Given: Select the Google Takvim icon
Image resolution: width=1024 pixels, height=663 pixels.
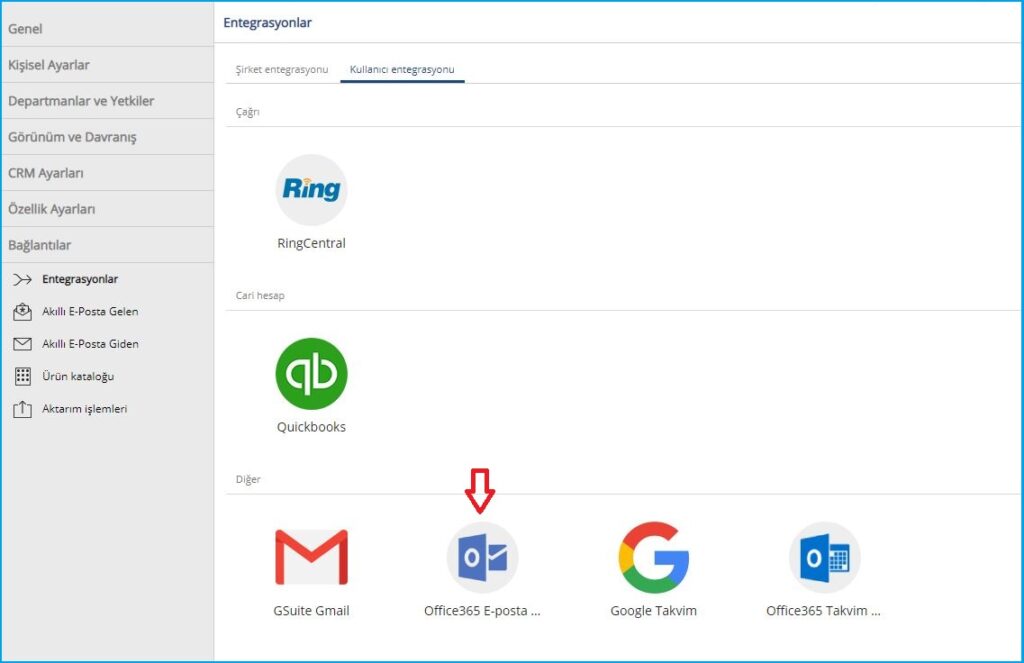Looking at the screenshot, I should pos(654,557).
